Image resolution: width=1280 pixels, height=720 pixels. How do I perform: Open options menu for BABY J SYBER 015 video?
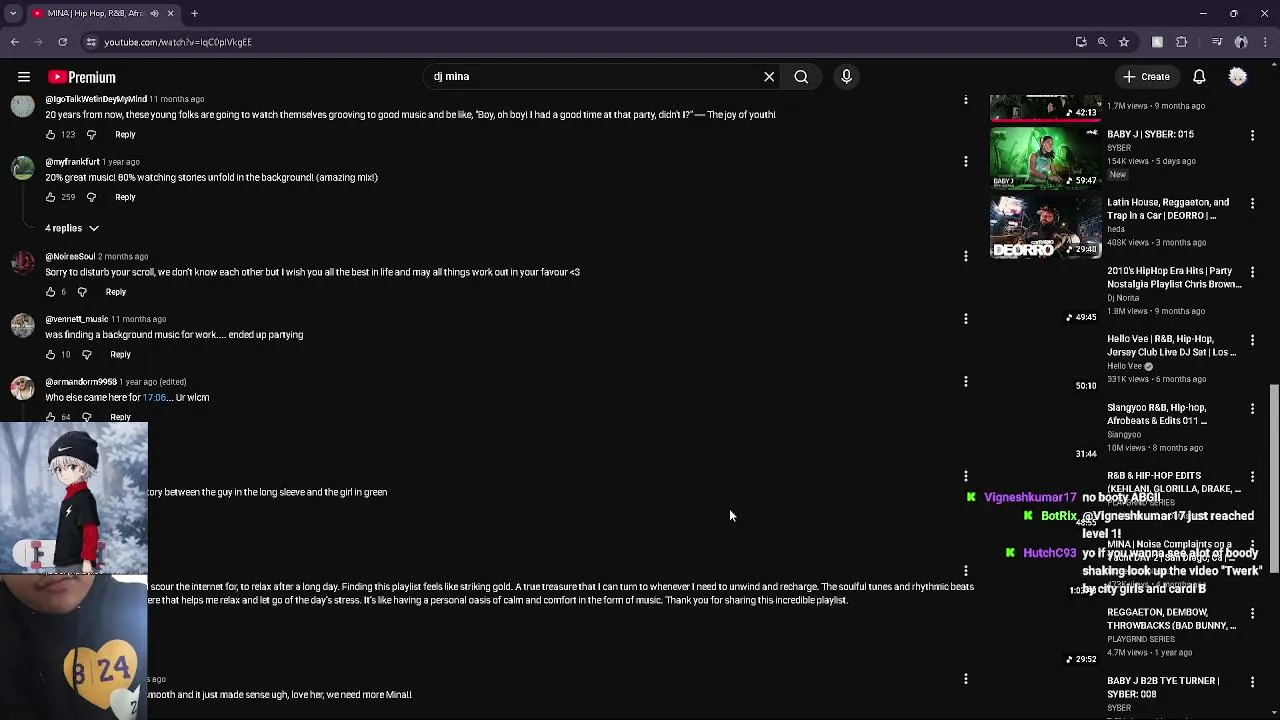point(1252,135)
